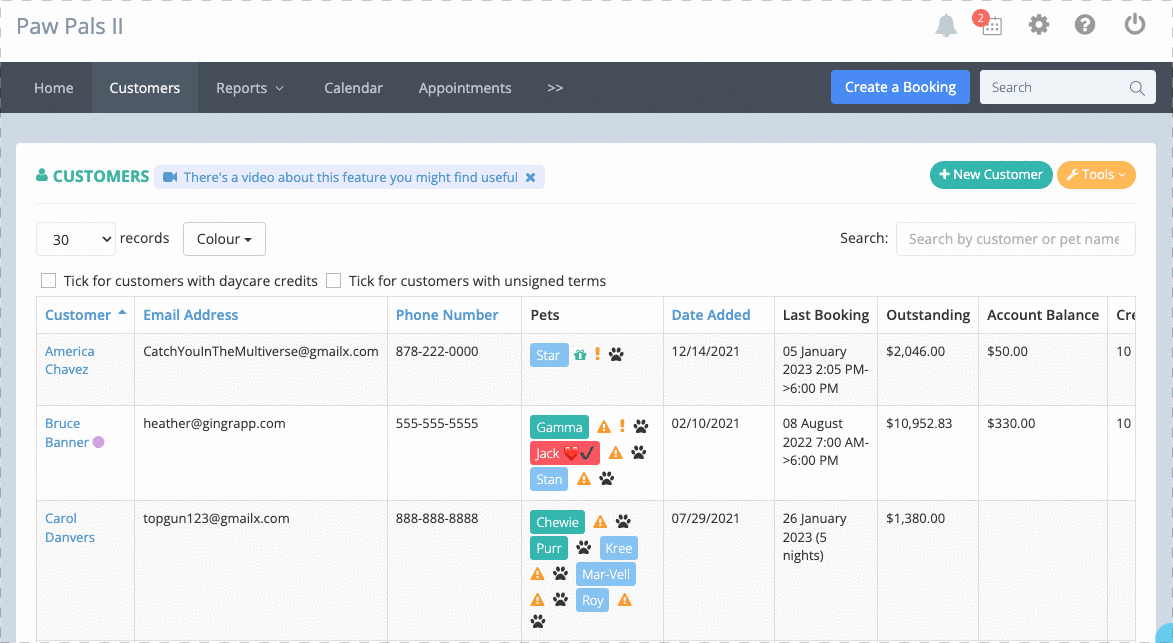Screen dimensions: 1173x643
Task: Expand the Reports menu
Action: (x=250, y=87)
